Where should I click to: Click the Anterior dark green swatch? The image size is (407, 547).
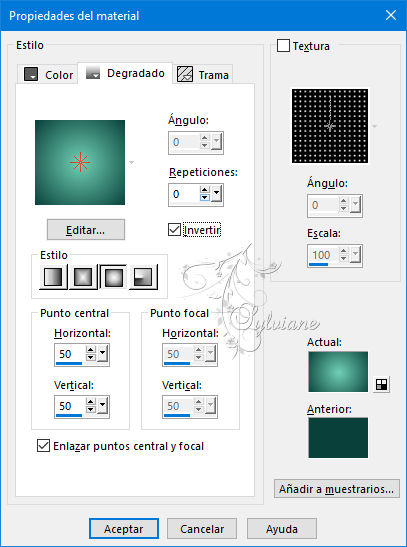coord(338,437)
